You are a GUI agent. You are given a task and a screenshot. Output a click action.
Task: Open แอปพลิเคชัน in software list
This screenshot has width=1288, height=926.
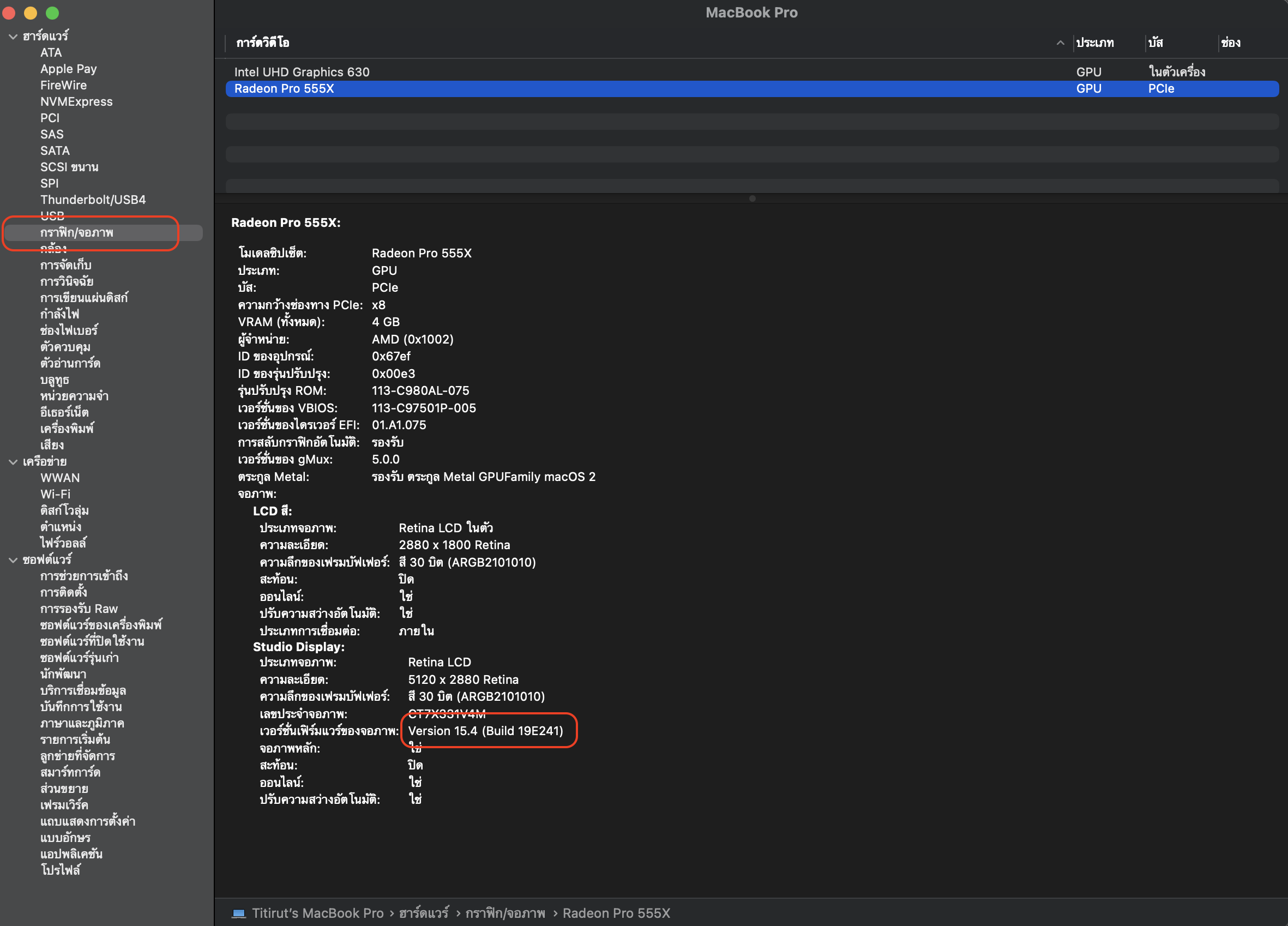pos(71,854)
